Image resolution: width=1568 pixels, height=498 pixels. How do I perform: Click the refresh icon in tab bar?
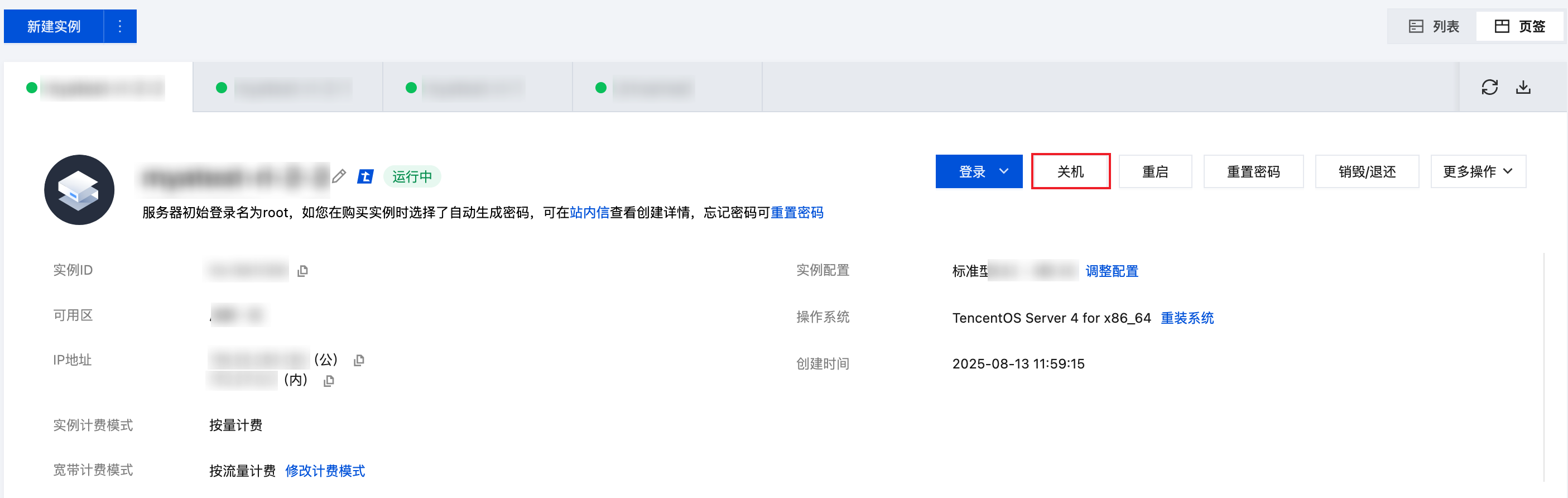click(x=1489, y=87)
